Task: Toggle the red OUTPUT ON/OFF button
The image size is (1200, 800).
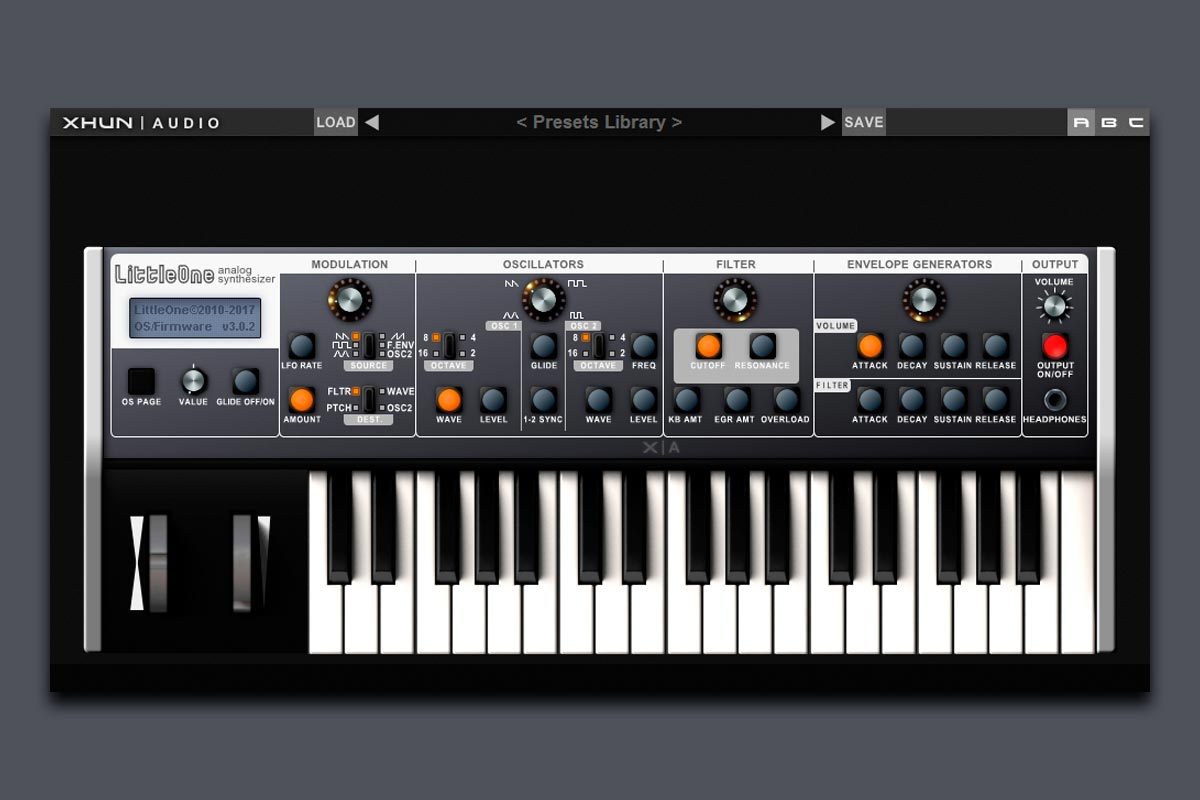Action: tap(1055, 346)
